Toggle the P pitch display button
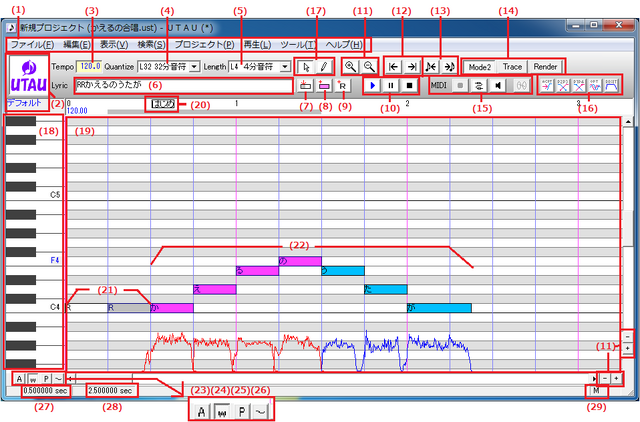 click(46, 379)
